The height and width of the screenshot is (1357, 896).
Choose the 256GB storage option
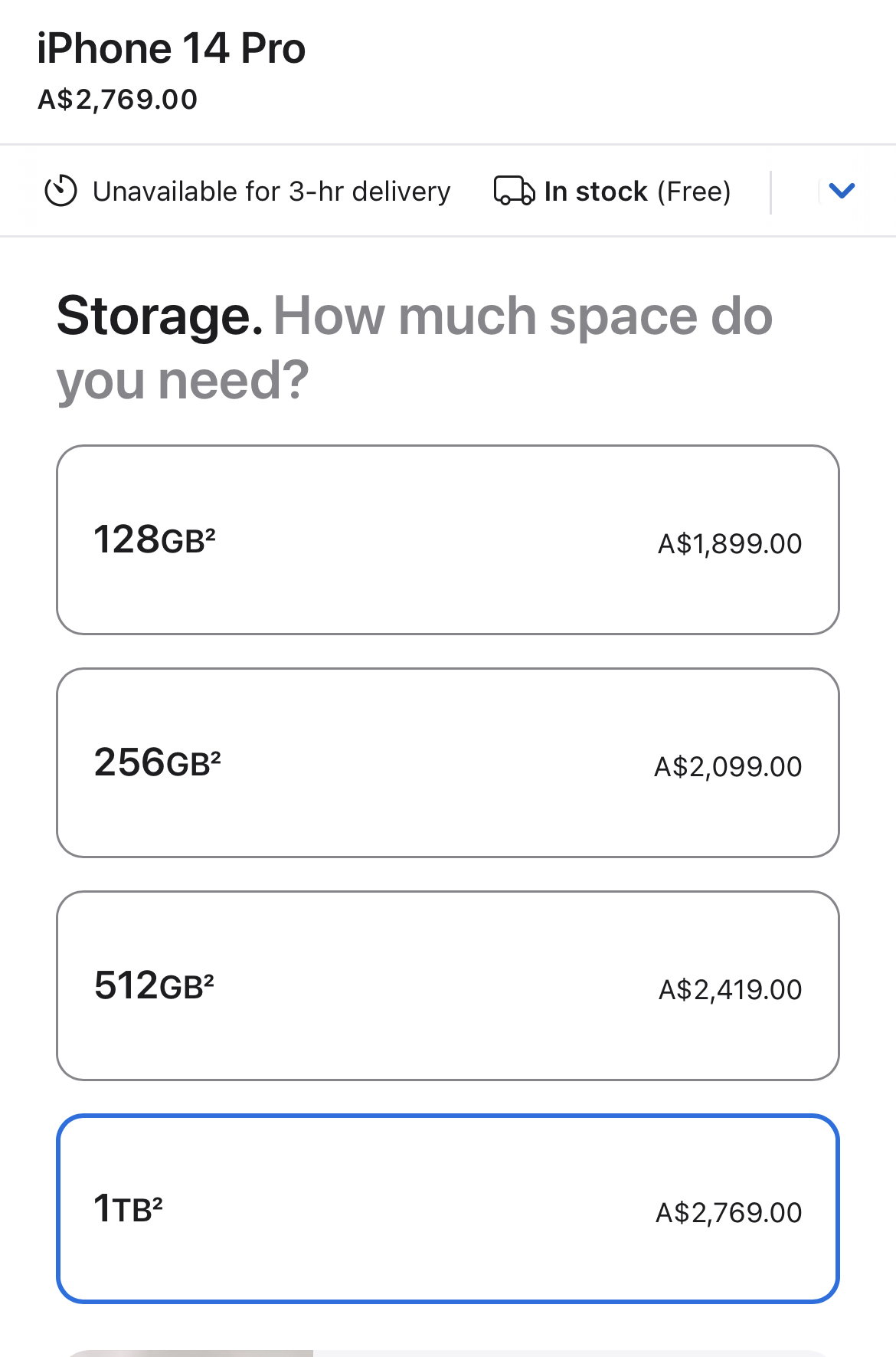(x=447, y=762)
